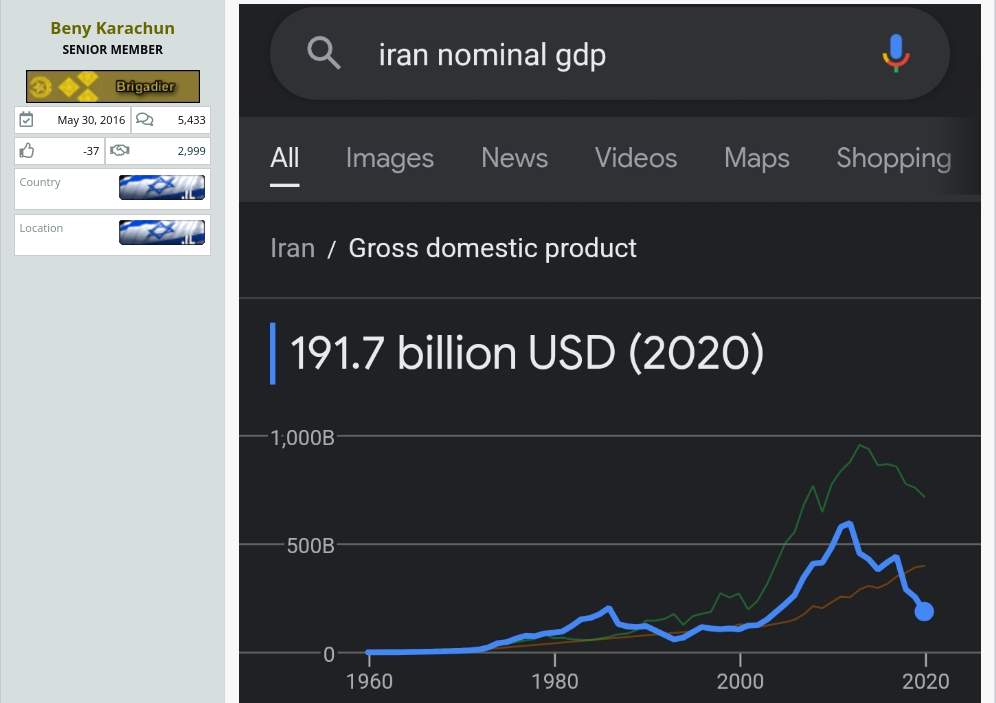Click the blue 2020 data point marker
Screen dimensions: 996x703
[924, 612]
